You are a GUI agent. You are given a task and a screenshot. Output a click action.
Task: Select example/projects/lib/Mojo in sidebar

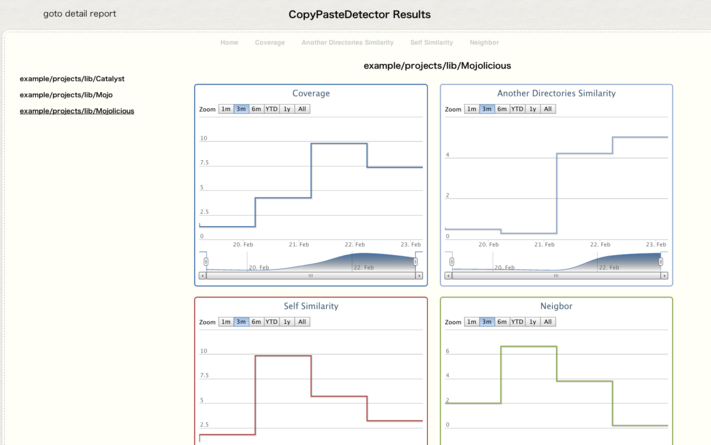pos(66,95)
